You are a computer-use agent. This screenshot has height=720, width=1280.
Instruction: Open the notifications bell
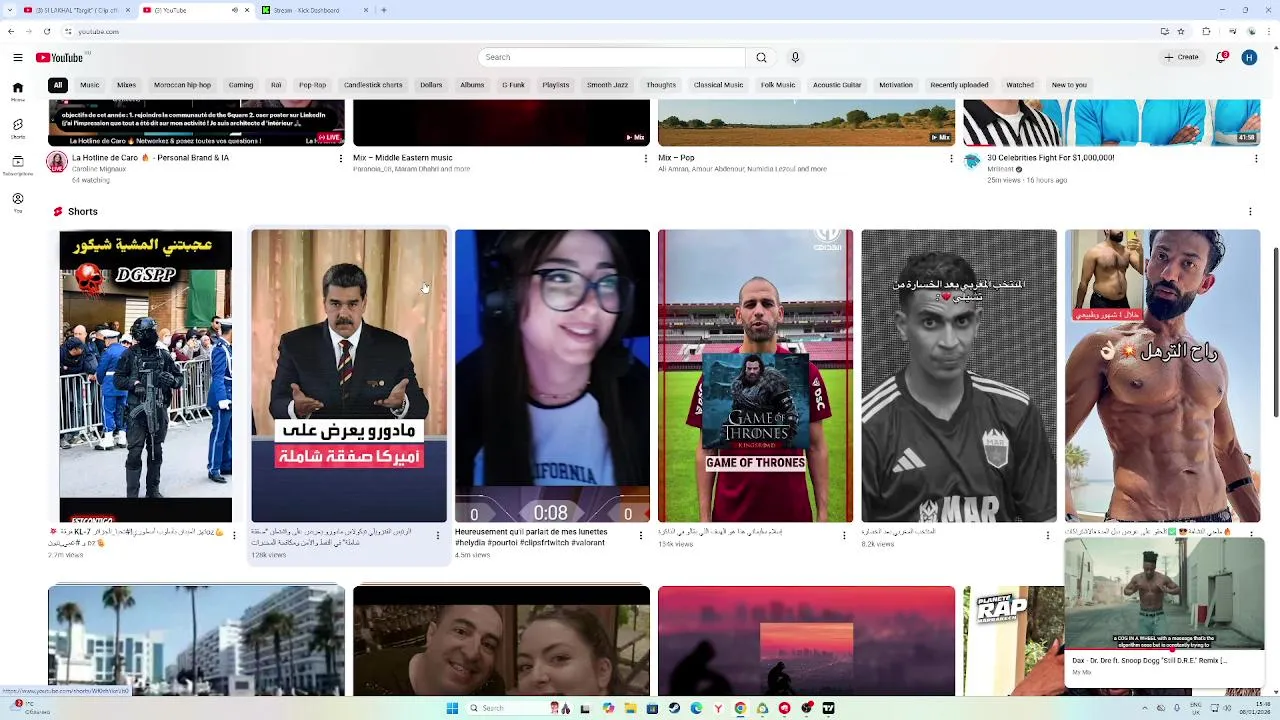pyautogui.click(x=1221, y=57)
